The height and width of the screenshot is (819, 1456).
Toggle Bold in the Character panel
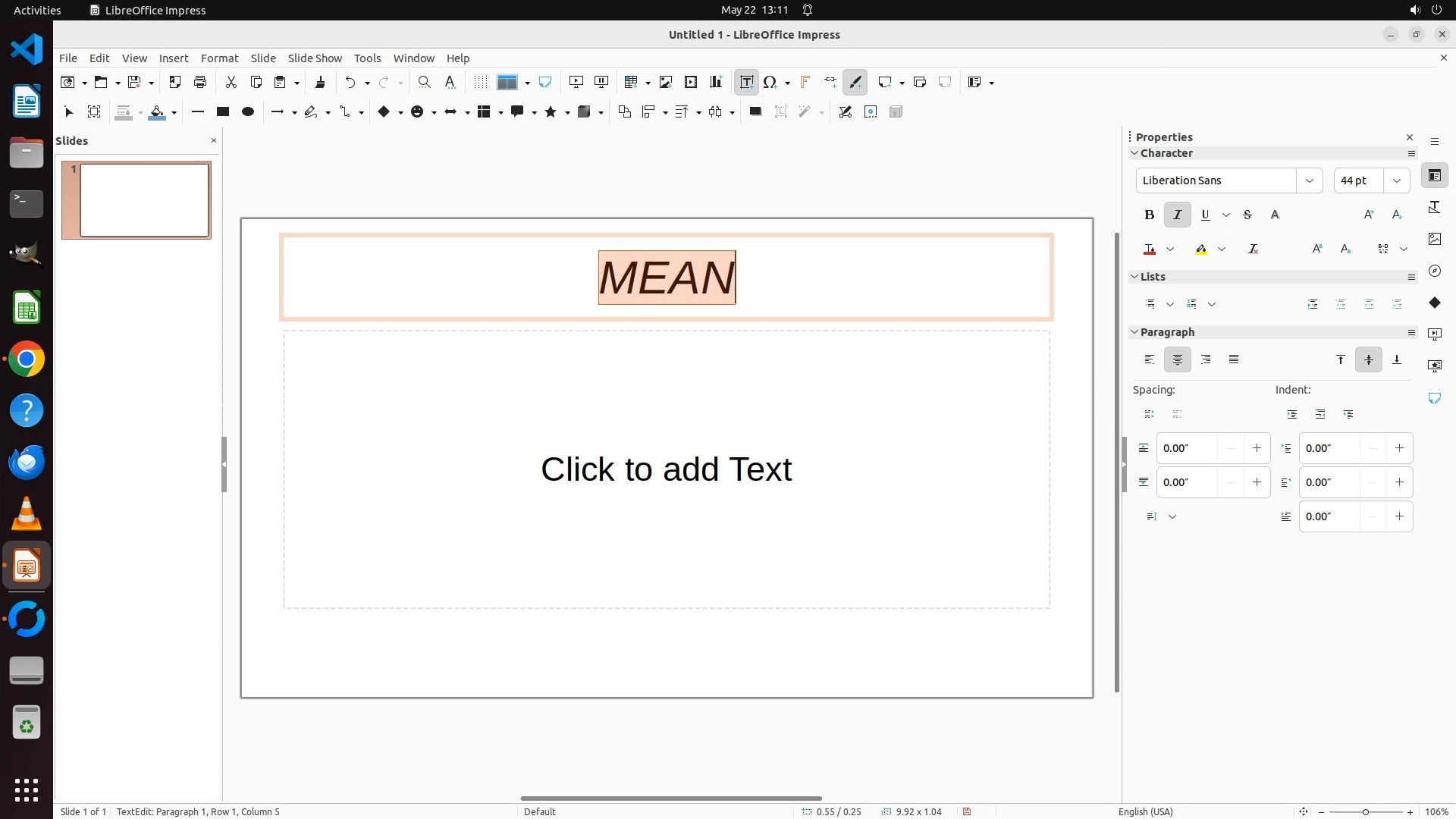[1149, 215]
